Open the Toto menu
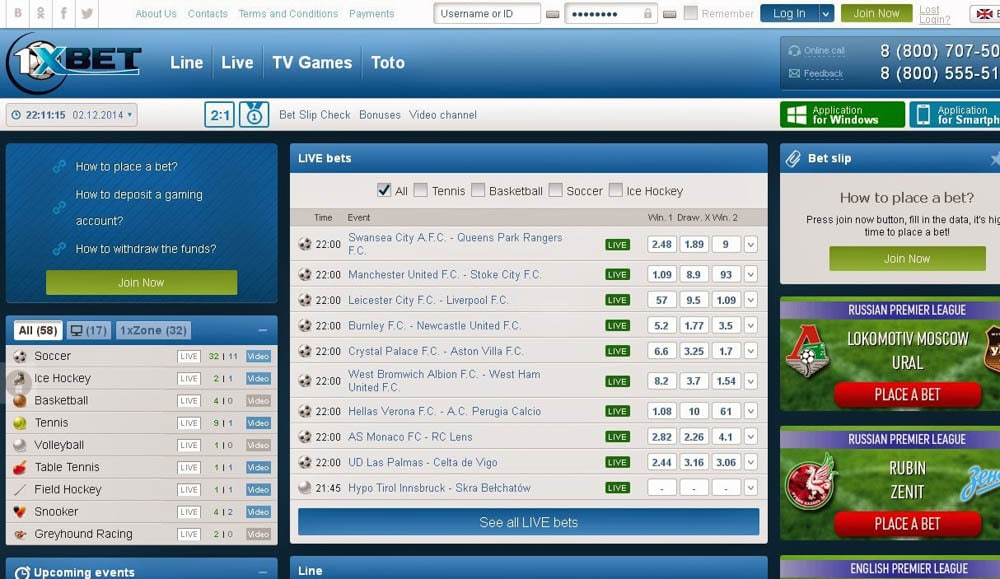This screenshot has width=1000, height=579. point(388,62)
